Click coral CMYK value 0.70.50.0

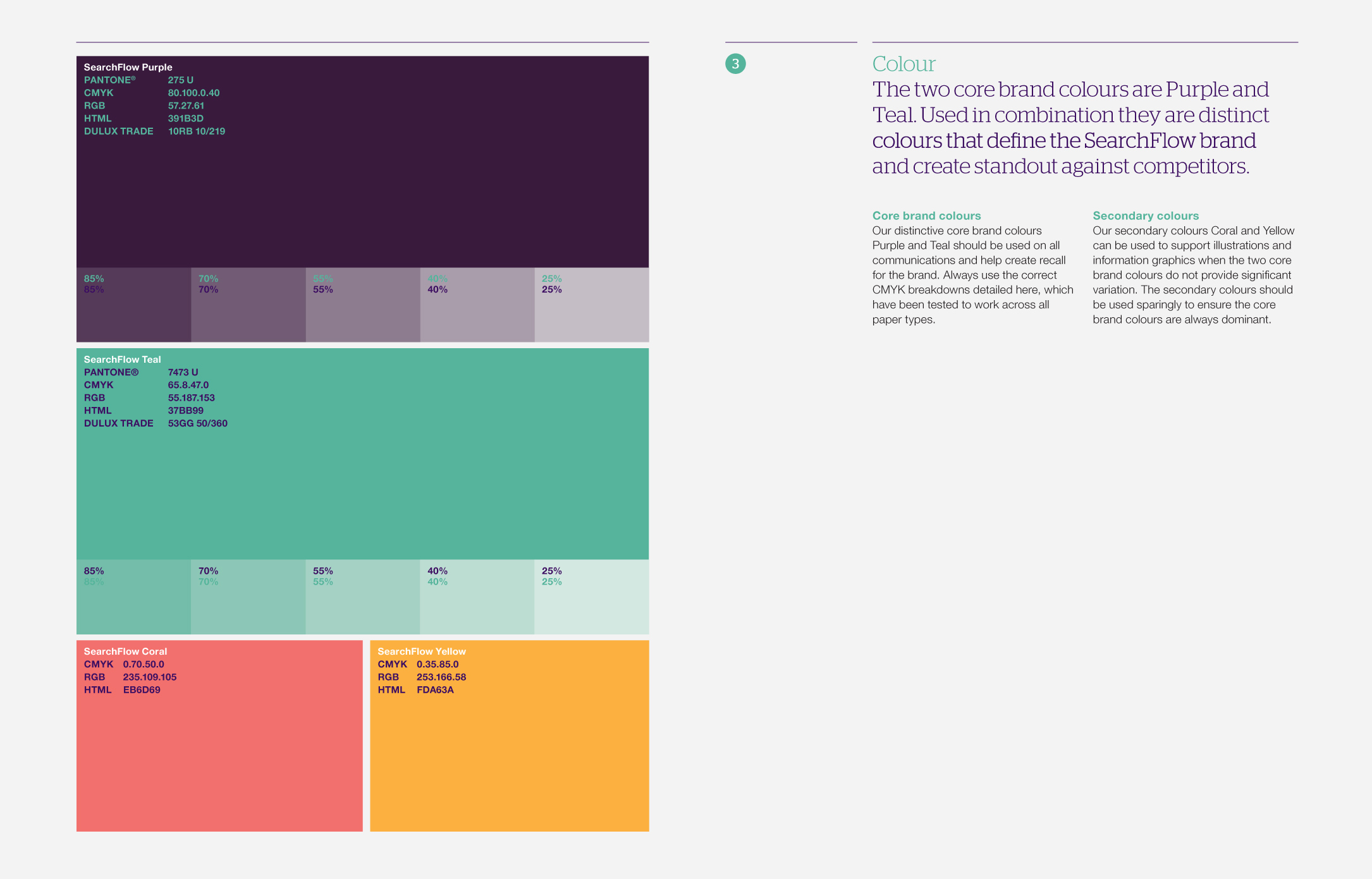click(x=144, y=664)
